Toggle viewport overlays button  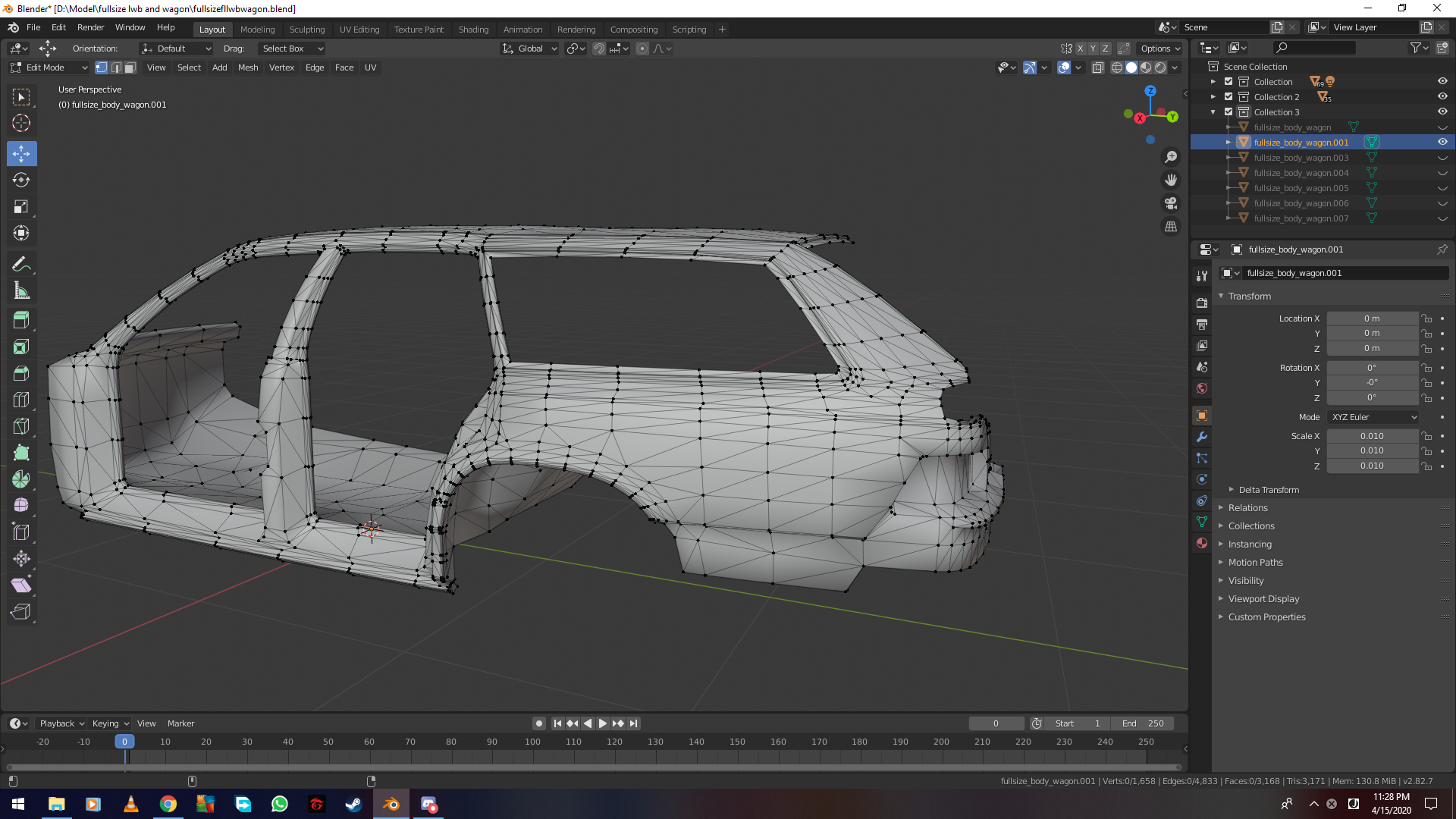pyautogui.click(x=1064, y=67)
